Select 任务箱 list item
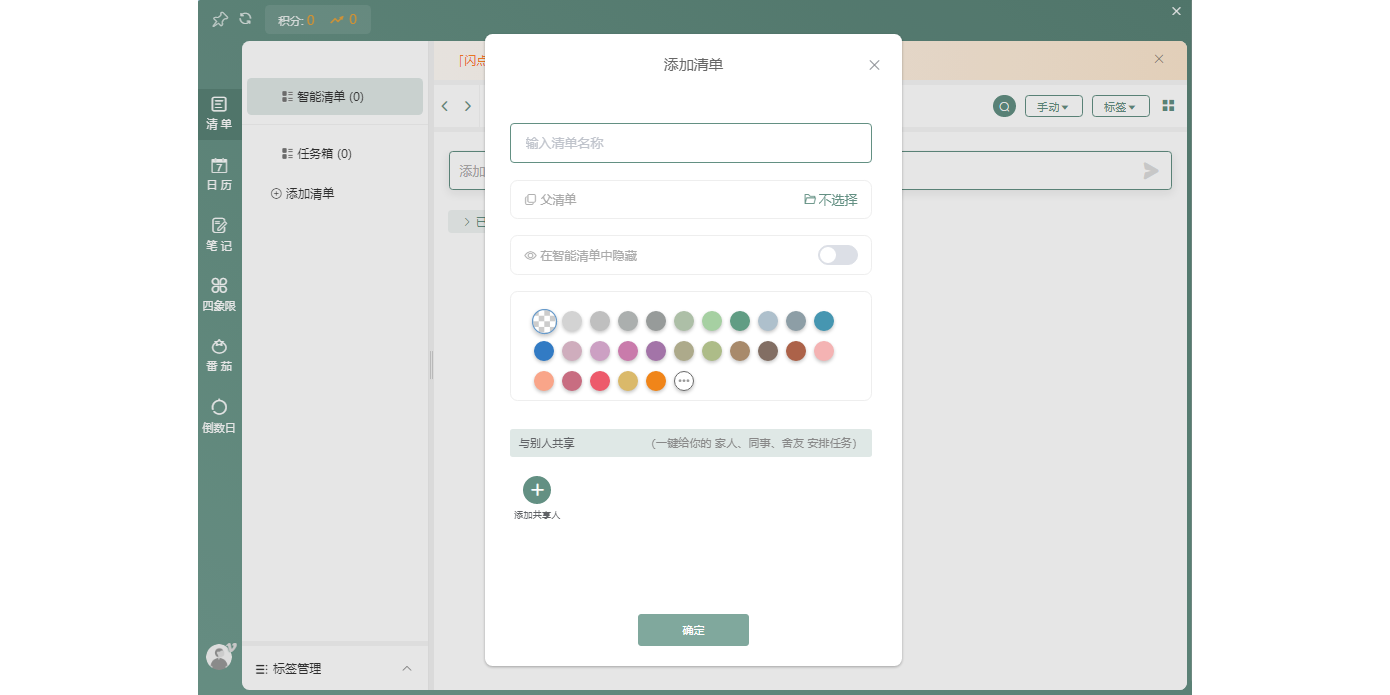 click(324, 154)
